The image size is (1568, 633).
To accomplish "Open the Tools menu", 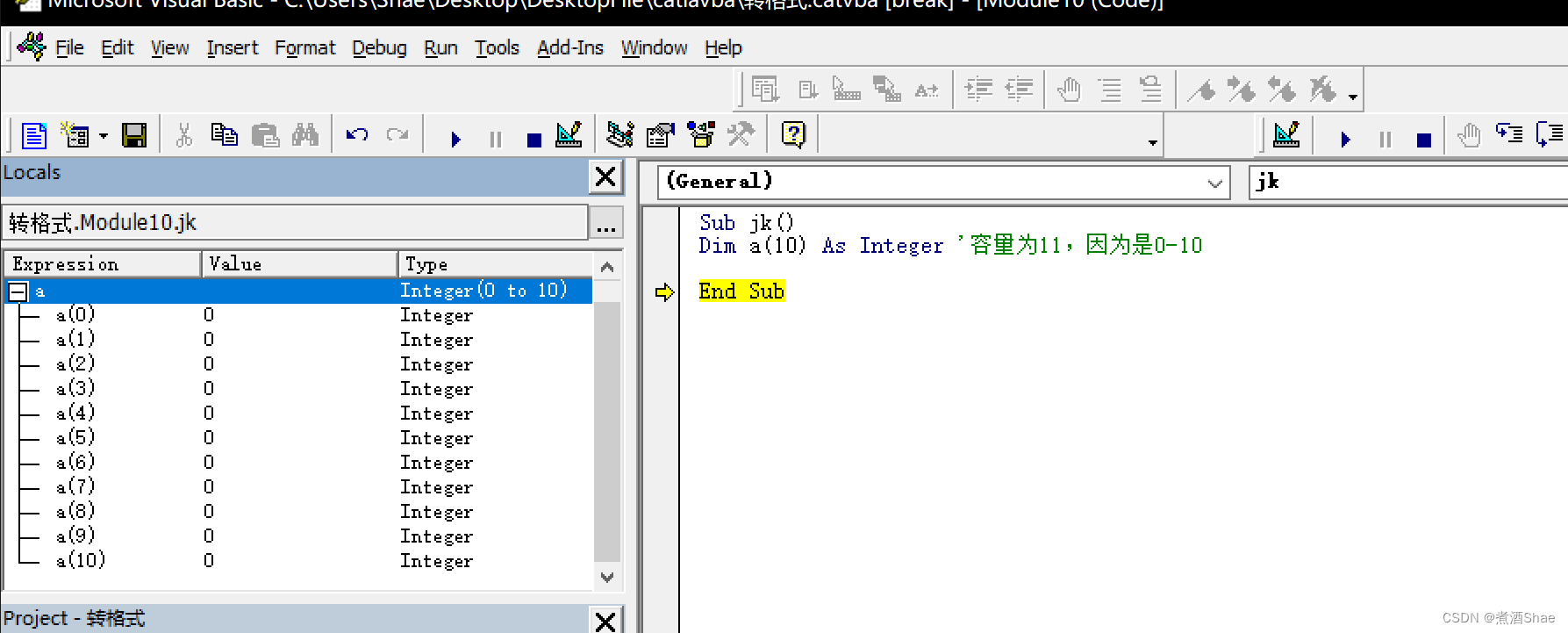I will (x=497, y=48).
